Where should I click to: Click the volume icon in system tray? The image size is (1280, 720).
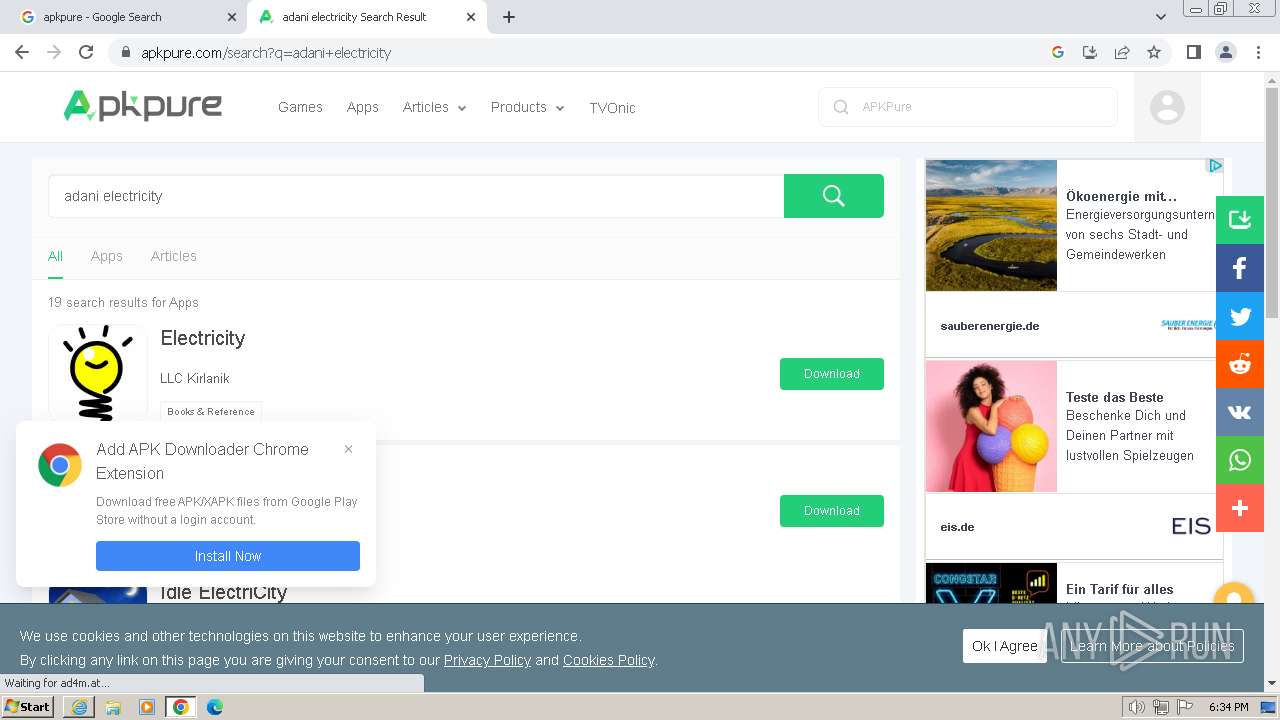click(1136, 707)
